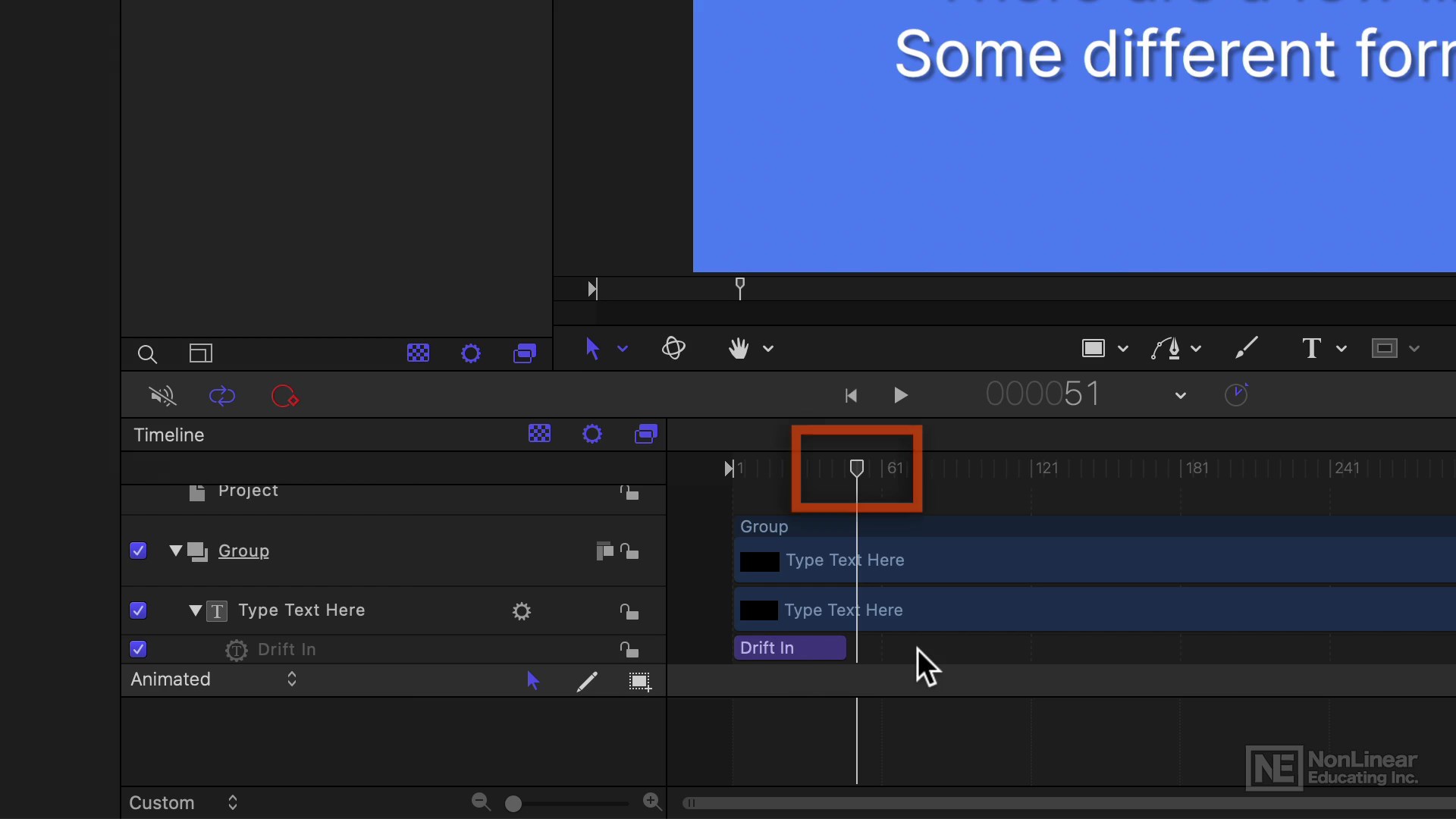1456x819 pixels.
Task: Select the 3D Transform tool
Action: (673, 349)
